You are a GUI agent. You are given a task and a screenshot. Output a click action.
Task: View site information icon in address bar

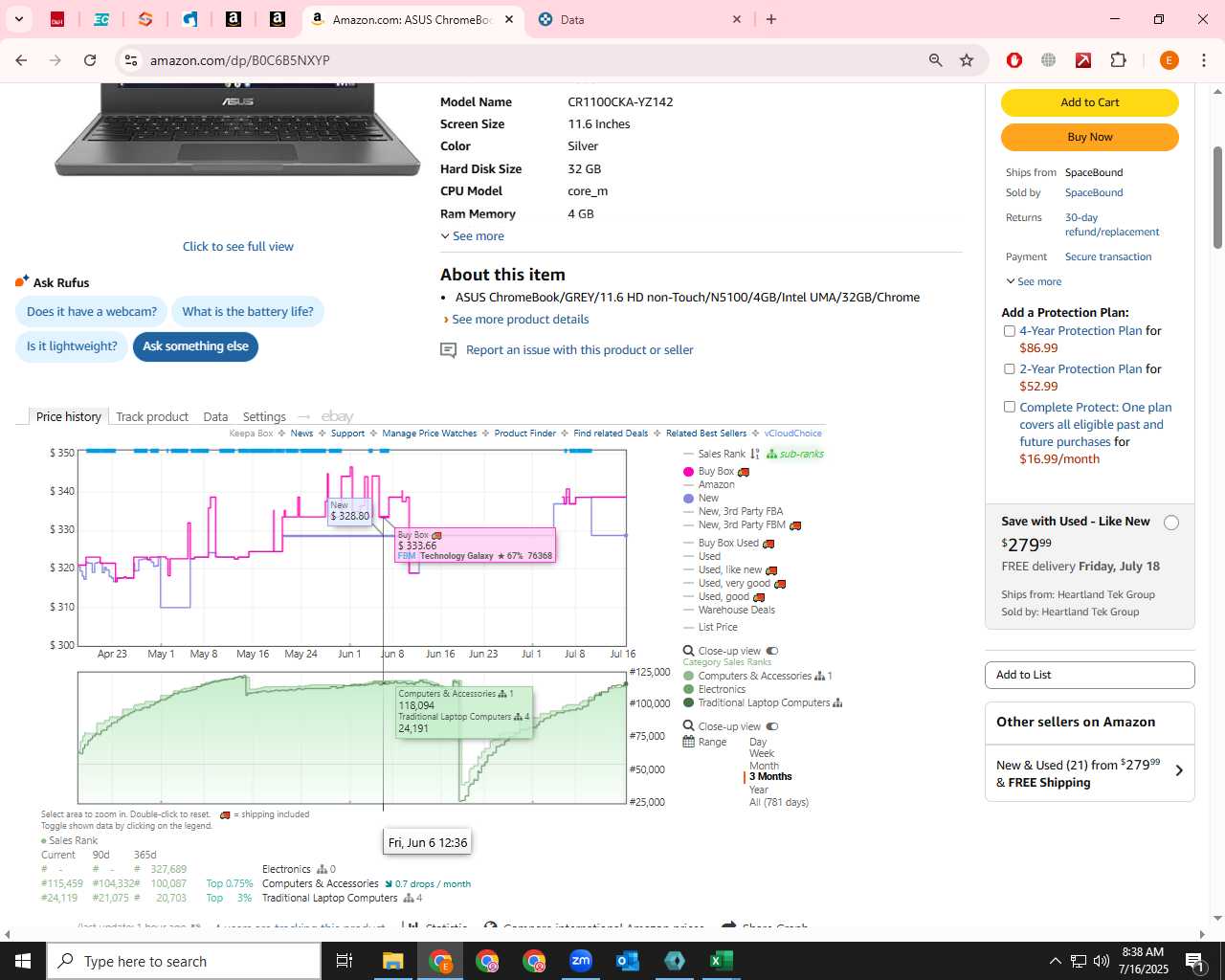(131, 60)
